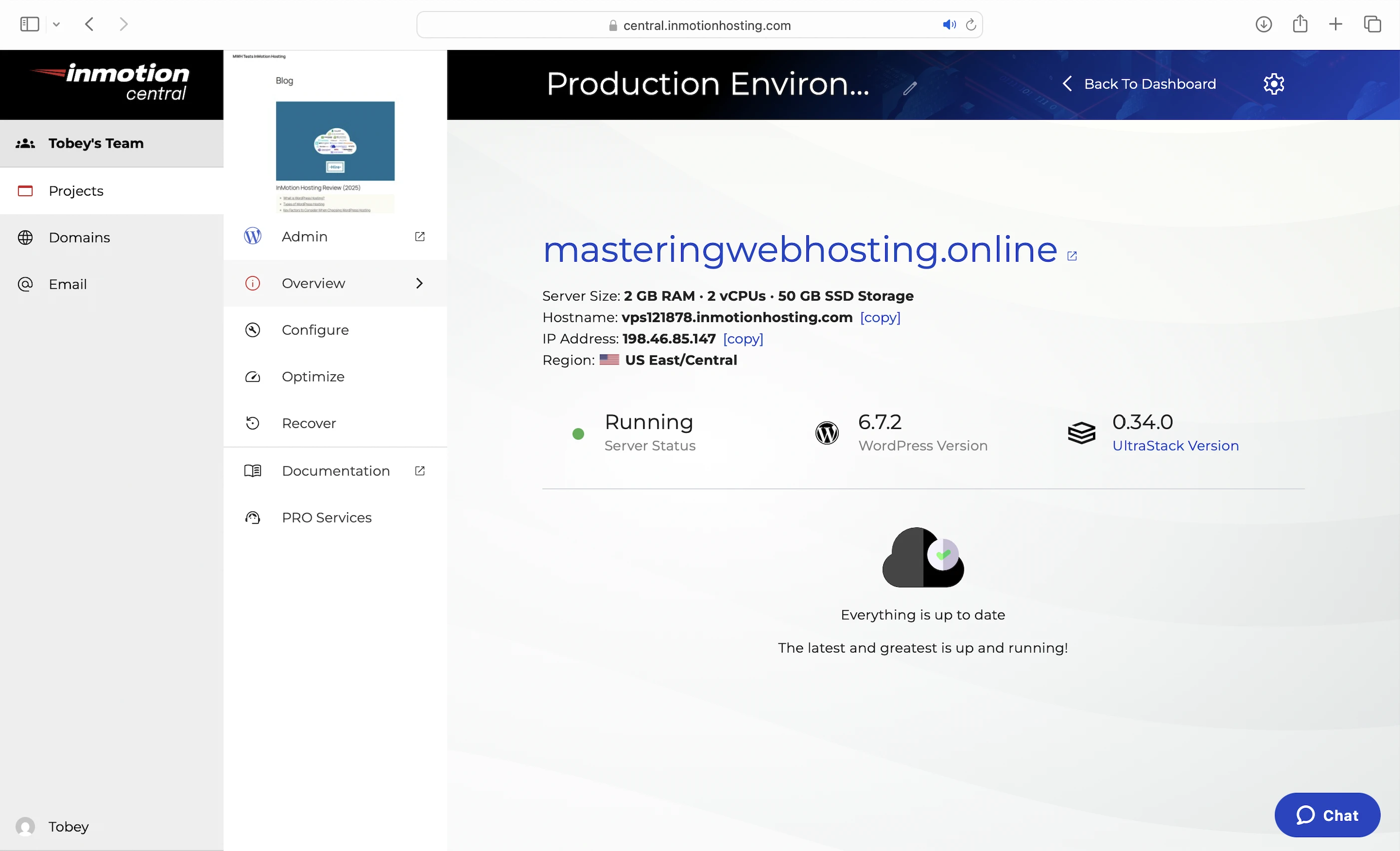Viewport: 1400px width, 851px height.
Task: Click the site preview thumbnail
Action: click(335, 141)
